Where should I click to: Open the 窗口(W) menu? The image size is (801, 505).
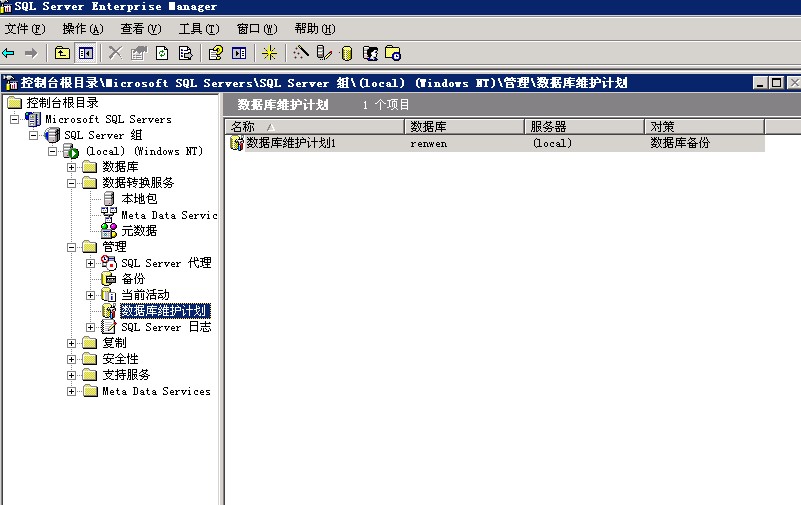click(x=257, y=29)
